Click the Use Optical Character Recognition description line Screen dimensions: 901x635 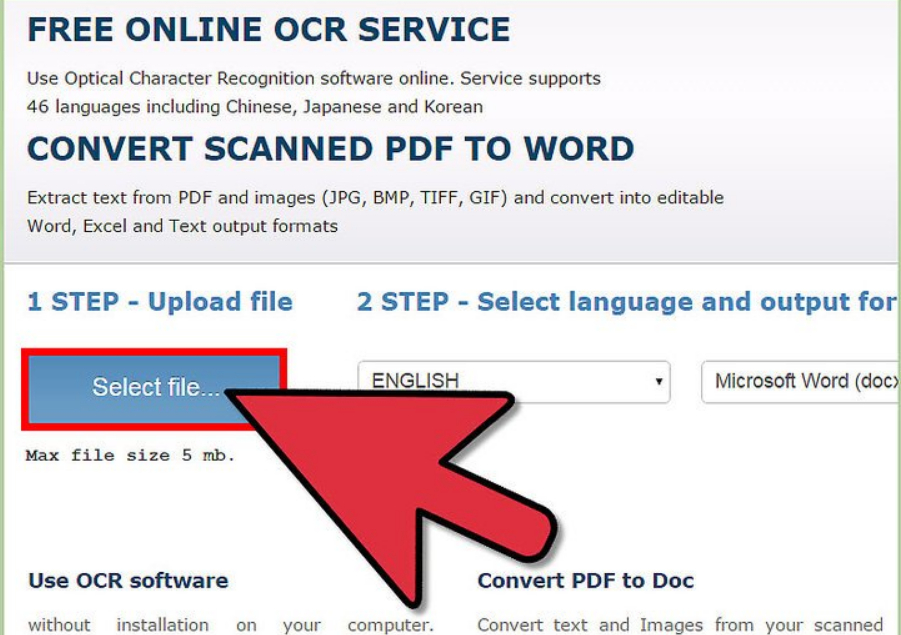point(314,78)
